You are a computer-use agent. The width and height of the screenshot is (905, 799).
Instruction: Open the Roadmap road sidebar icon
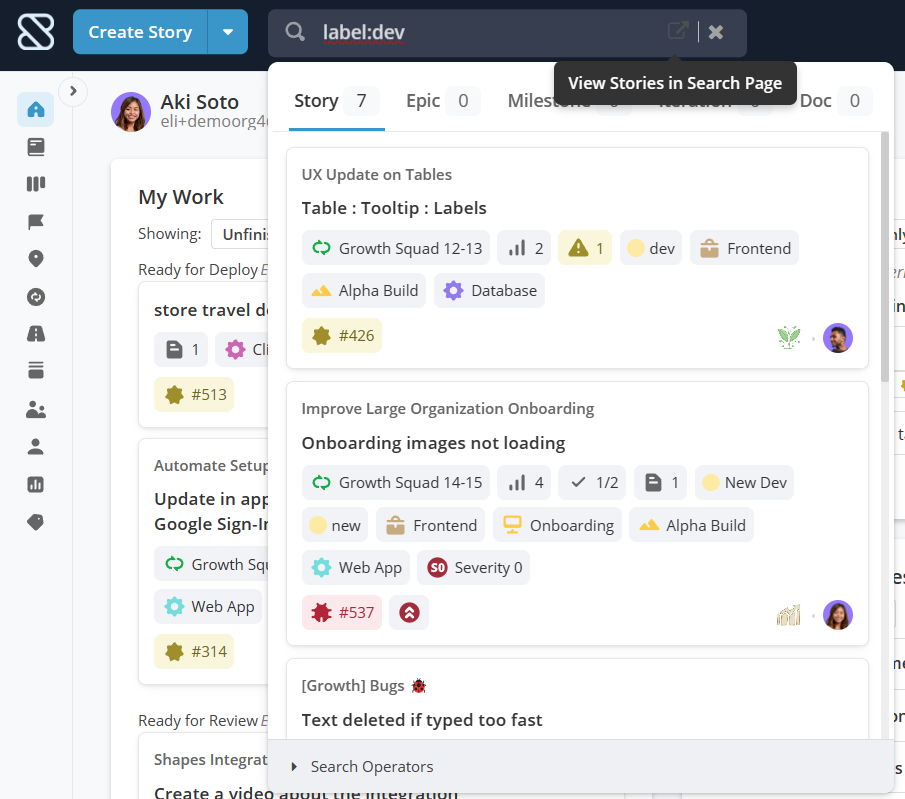click(x=36, y=334)
